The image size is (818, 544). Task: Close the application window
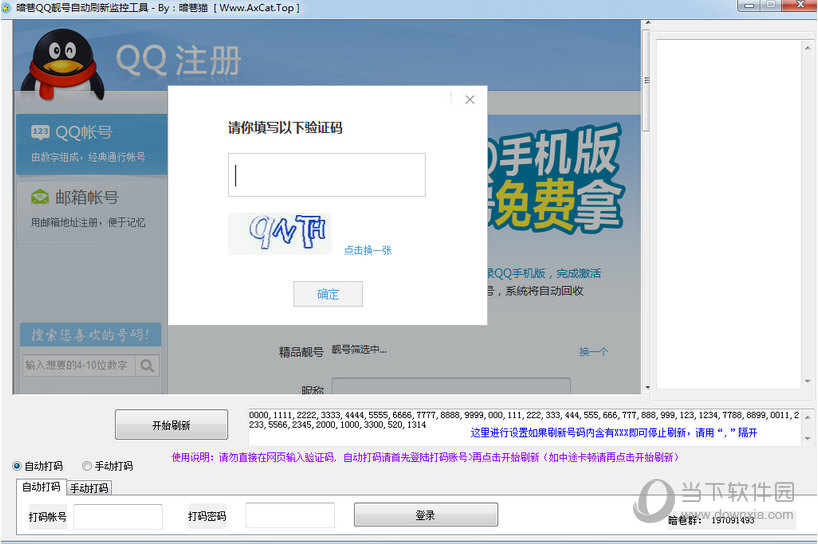800,5
